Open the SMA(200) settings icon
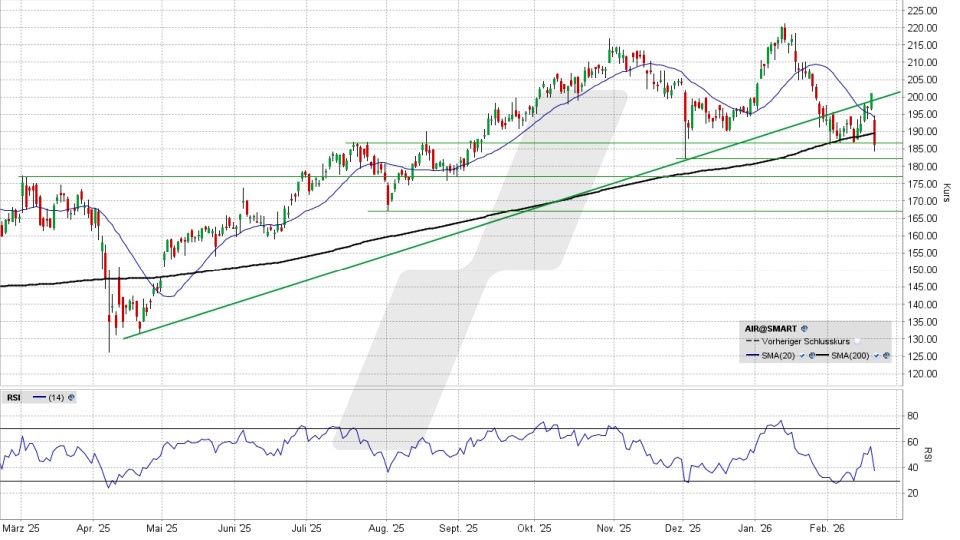This screenshot has width=960, height=540. click(x=886, y=355)
